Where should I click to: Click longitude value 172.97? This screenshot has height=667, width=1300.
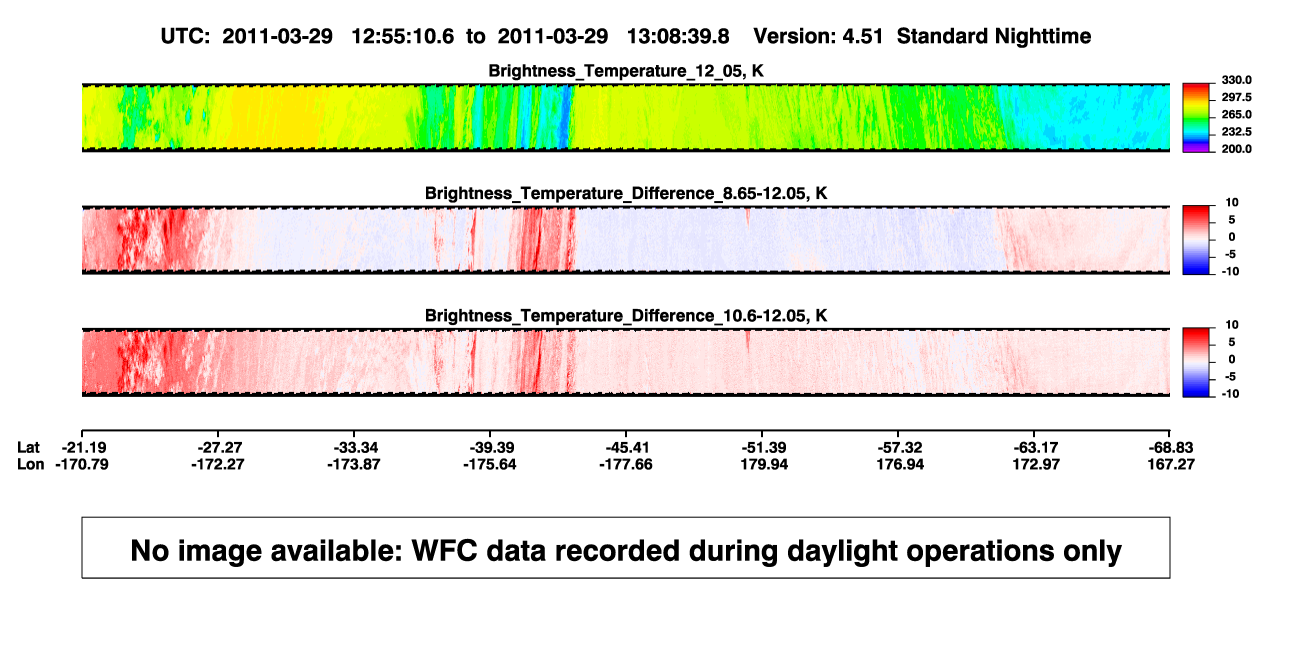[x=1037, y=464]
